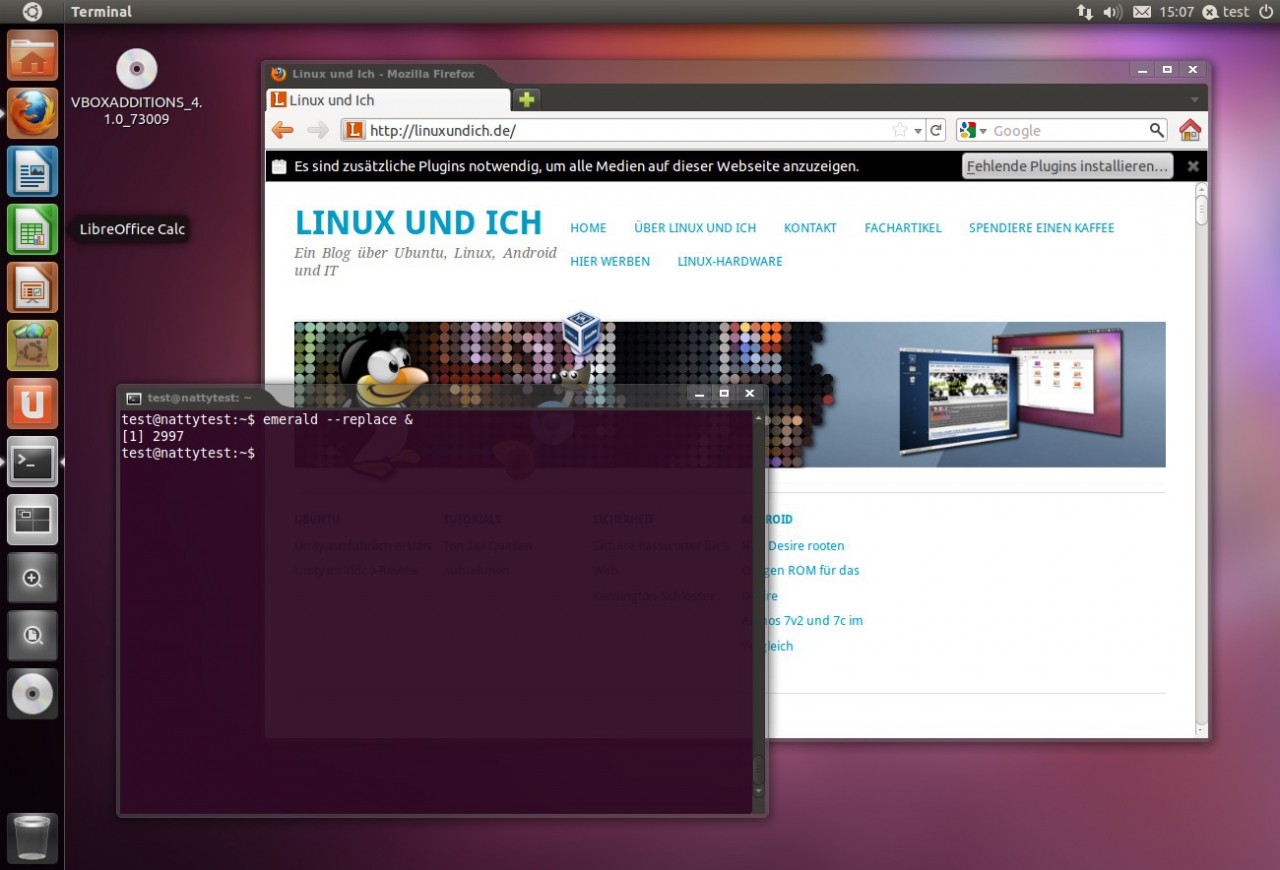The width and height of the screenshot is (1280, 870).
Task: Open LibreOffice Writer from the launcher
Action: (x=33, y=171)
